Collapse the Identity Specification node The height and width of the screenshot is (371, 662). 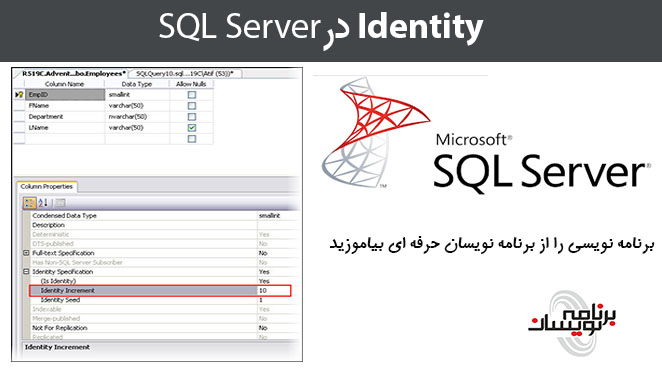coord(26,271)
